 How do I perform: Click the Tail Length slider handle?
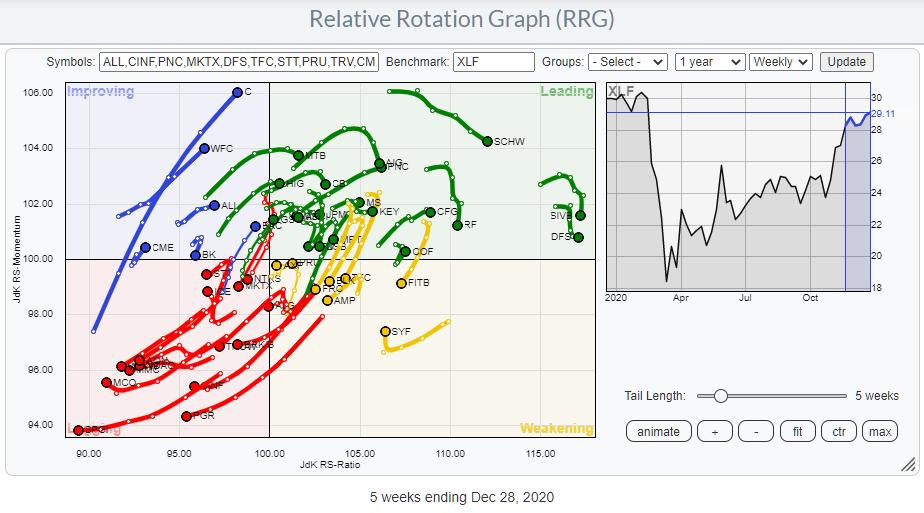tap(720, 396)
